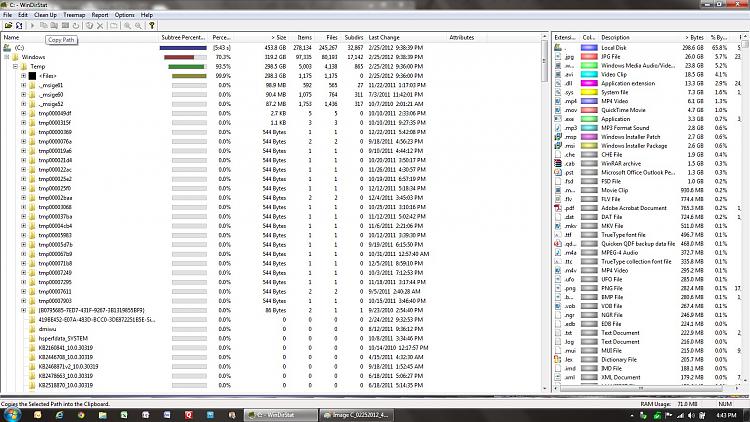This screenshot has width=750, height=422.
Task: Open the Report menu
Action: (x=100, y=15)
